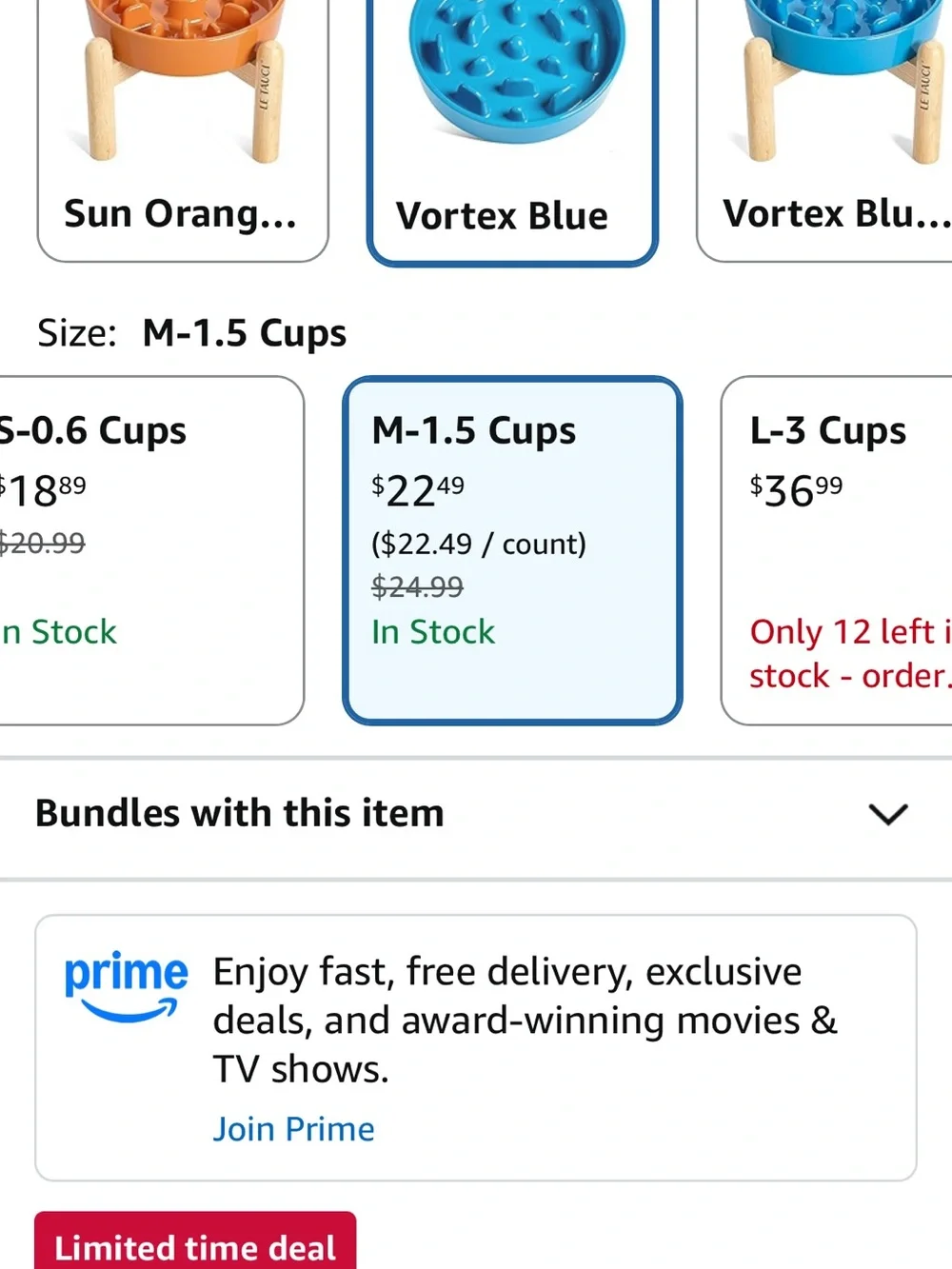
Task: Choose the Vortex Blue with stand option
Action: [824, 129]
